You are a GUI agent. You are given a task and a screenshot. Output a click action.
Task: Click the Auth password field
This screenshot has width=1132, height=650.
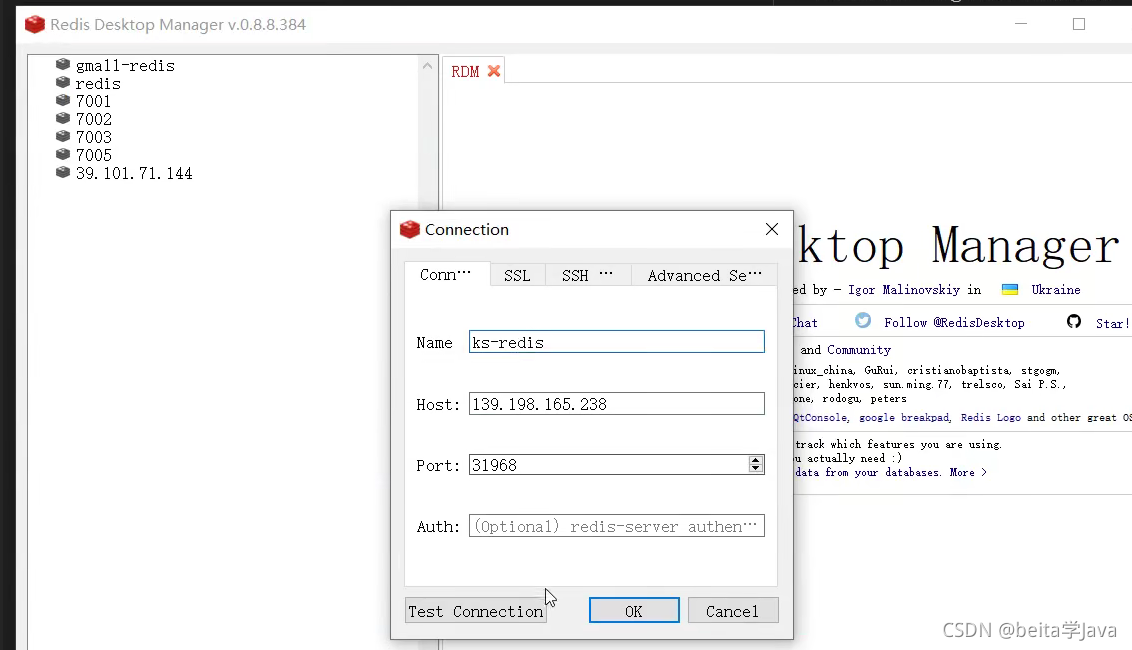click(617, 526)
